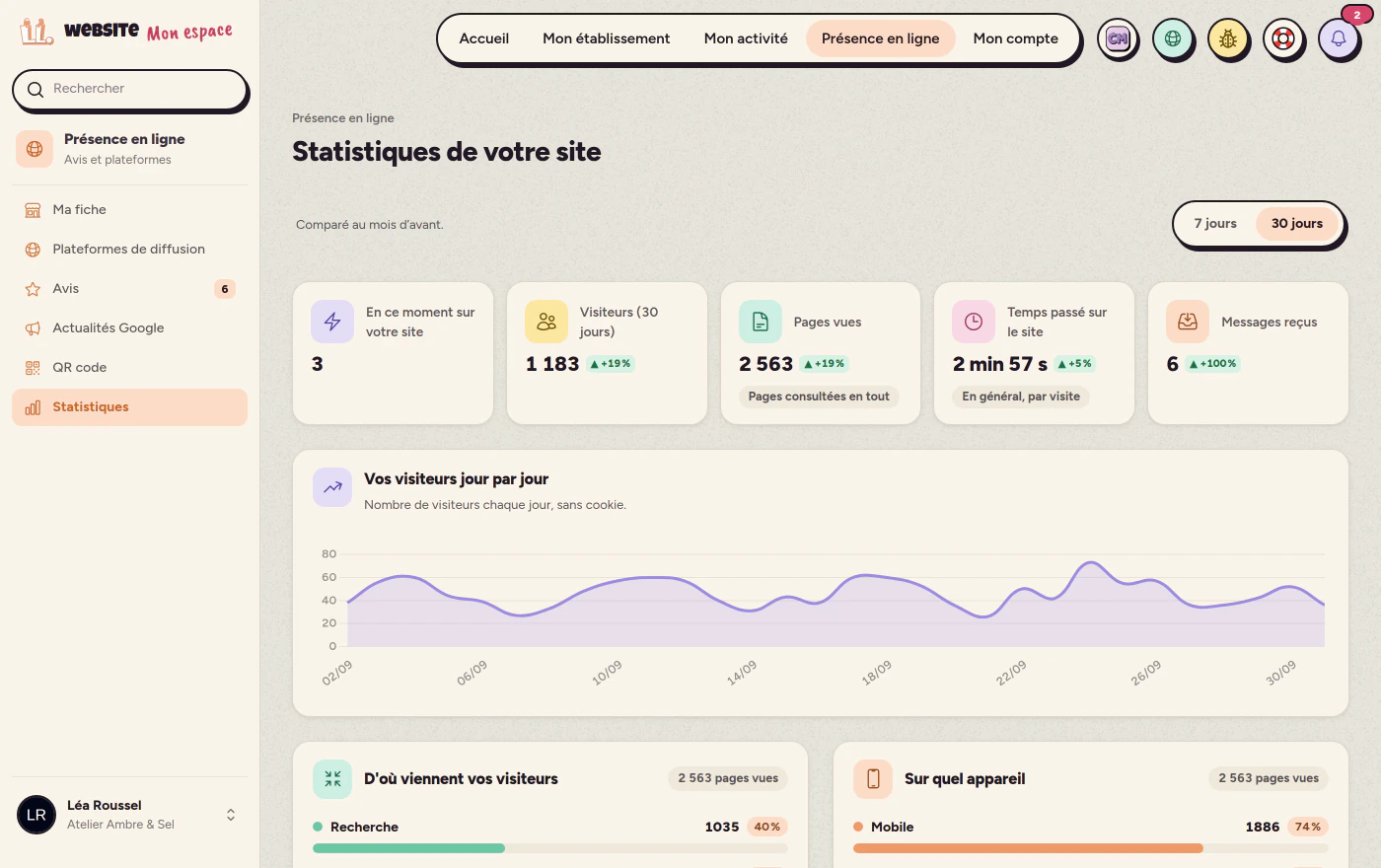This screenshot has width=1381, height=868.
Task: Click the LR avatar at bottom left
Action: (36, 815)
